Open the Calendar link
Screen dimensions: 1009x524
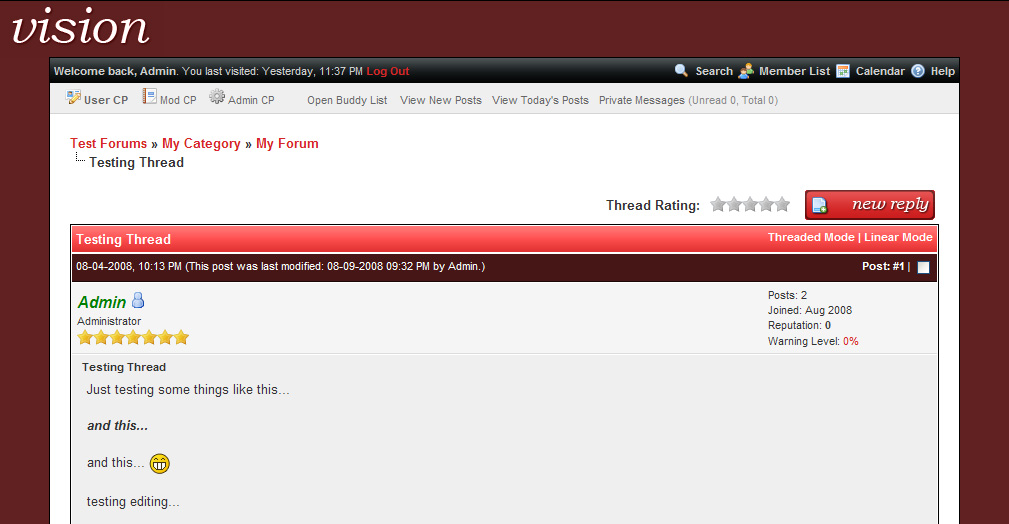880,71
